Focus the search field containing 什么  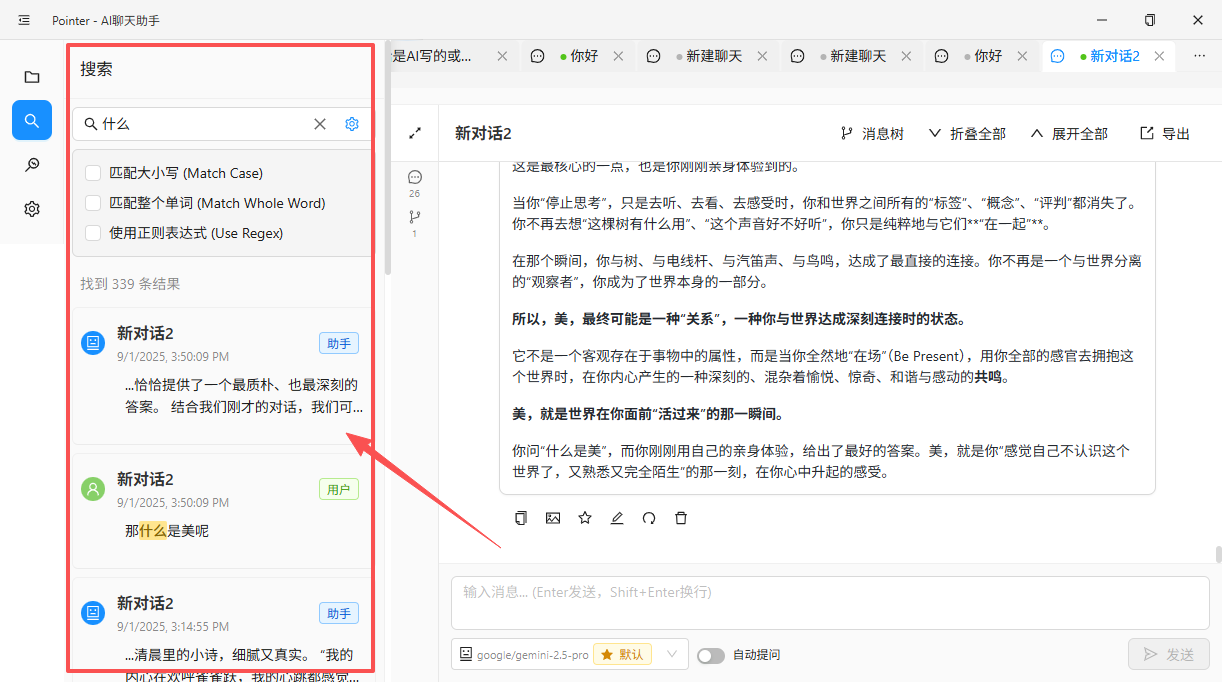pyautogui.click(x=205, y=124)
